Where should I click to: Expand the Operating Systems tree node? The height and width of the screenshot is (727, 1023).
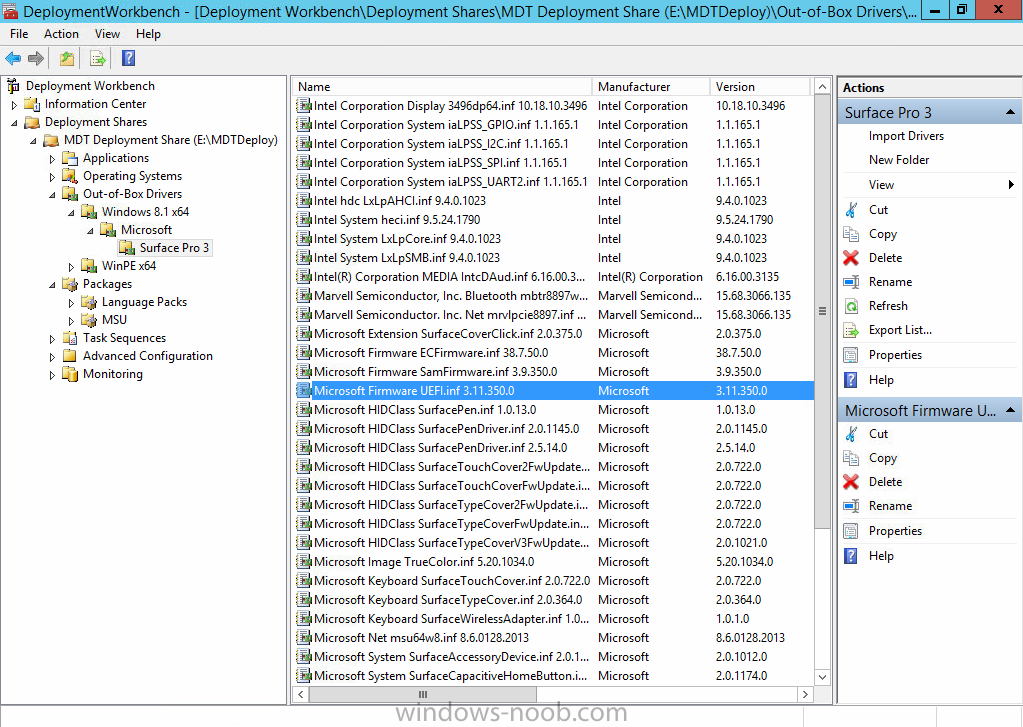click(52, 176)
